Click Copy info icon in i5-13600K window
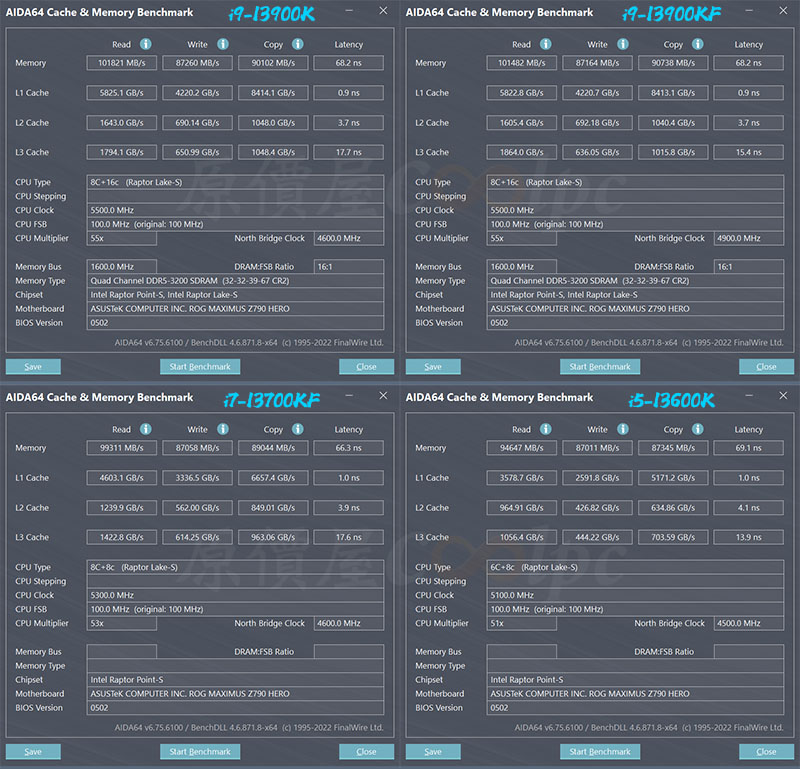 point(698,429)
